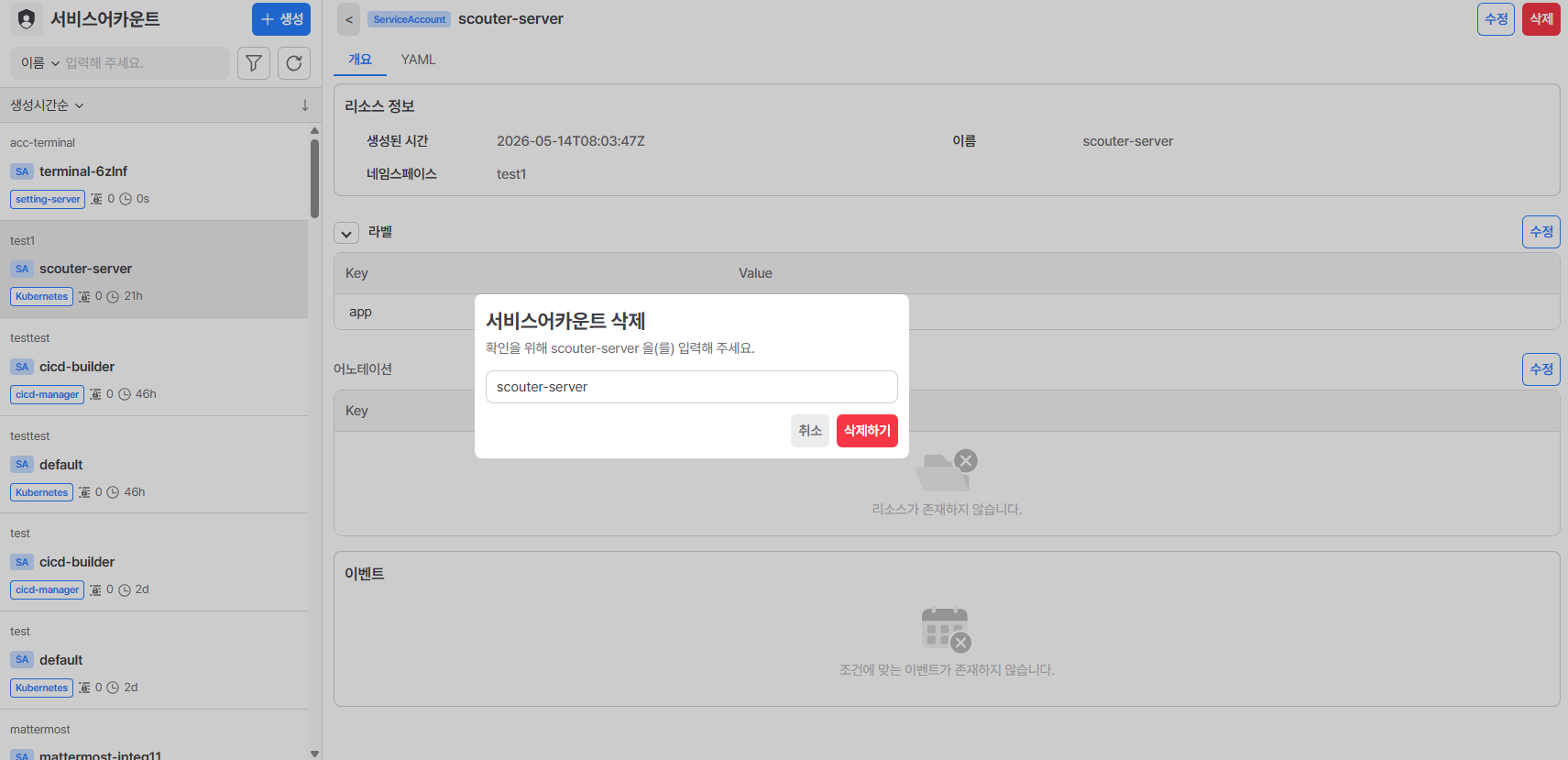The image size is (1568, 760).
Task: Click the SA badge beside terminal-6zlnf
Action: point(22,171)
